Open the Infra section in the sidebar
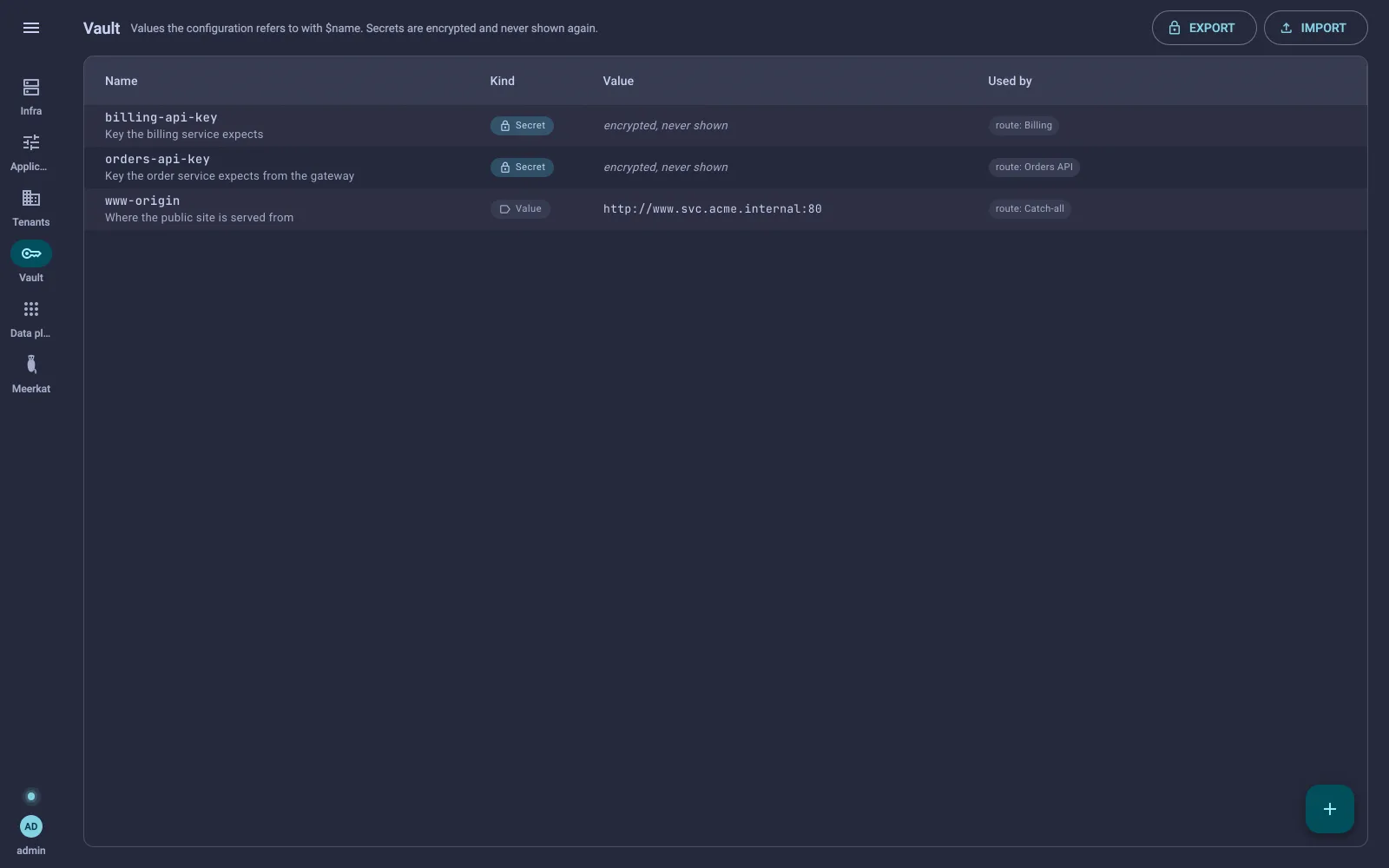 coord(31,96)
